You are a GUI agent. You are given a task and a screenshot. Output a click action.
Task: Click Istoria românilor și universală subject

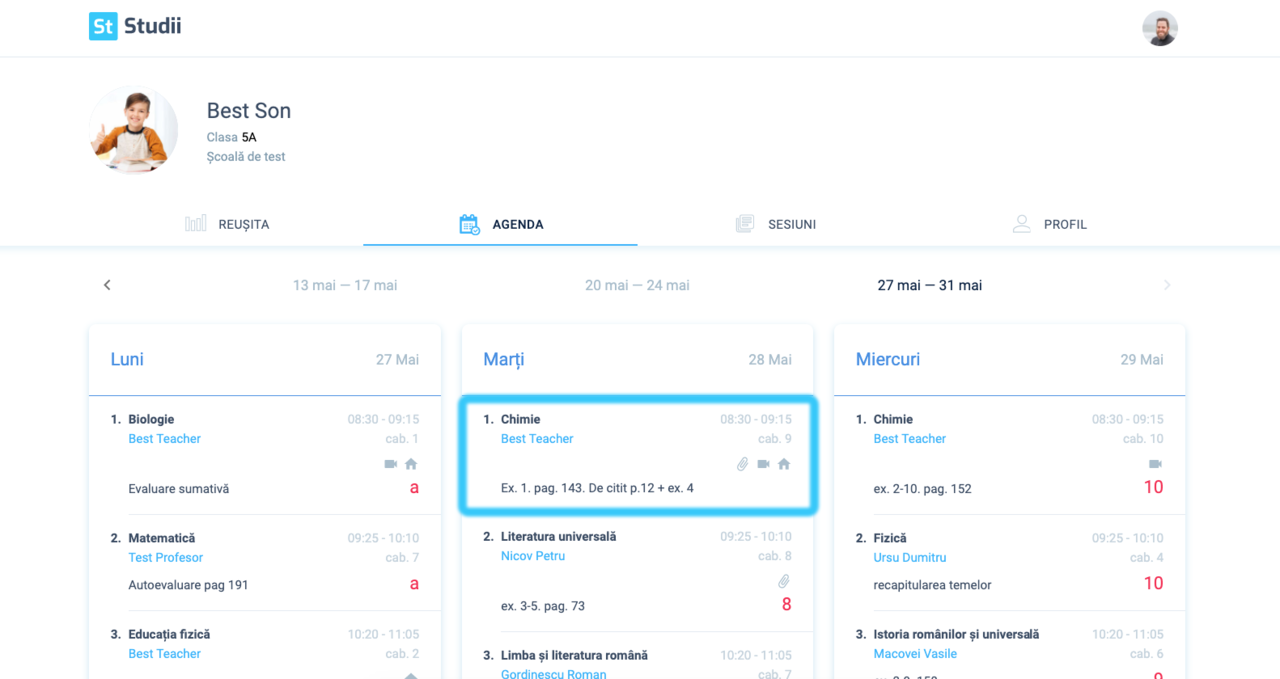956,635
